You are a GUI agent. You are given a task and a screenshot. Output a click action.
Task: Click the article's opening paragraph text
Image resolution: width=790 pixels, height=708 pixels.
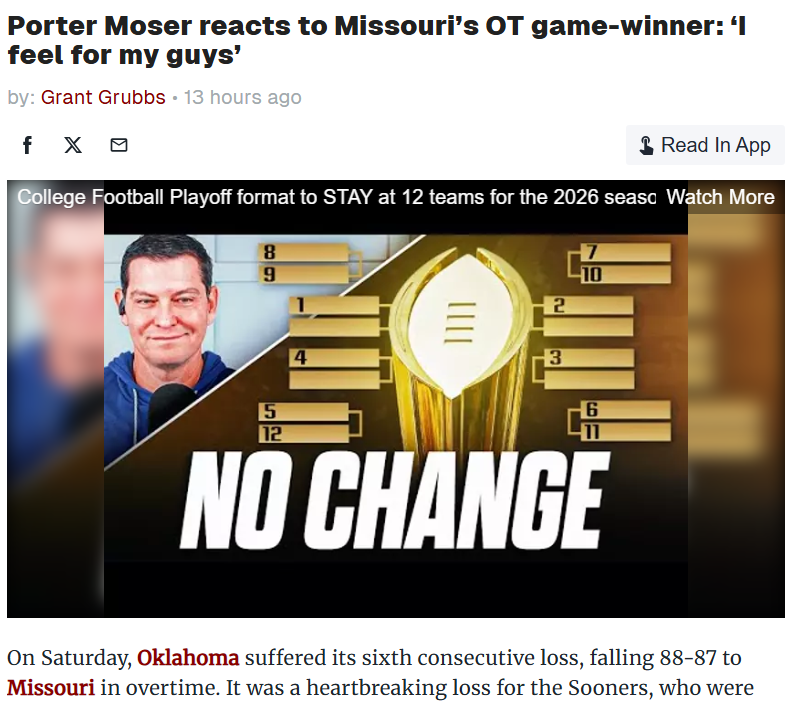380,673
